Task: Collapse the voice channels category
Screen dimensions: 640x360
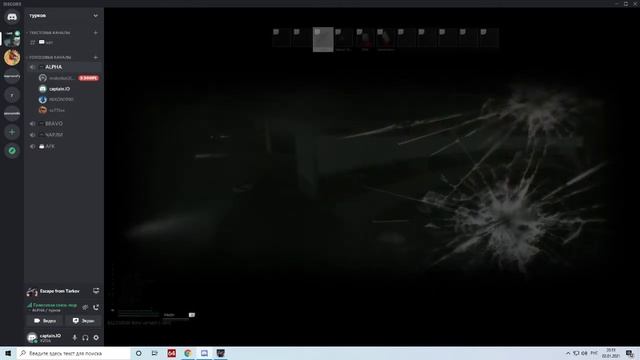Action: click(49, 58)
